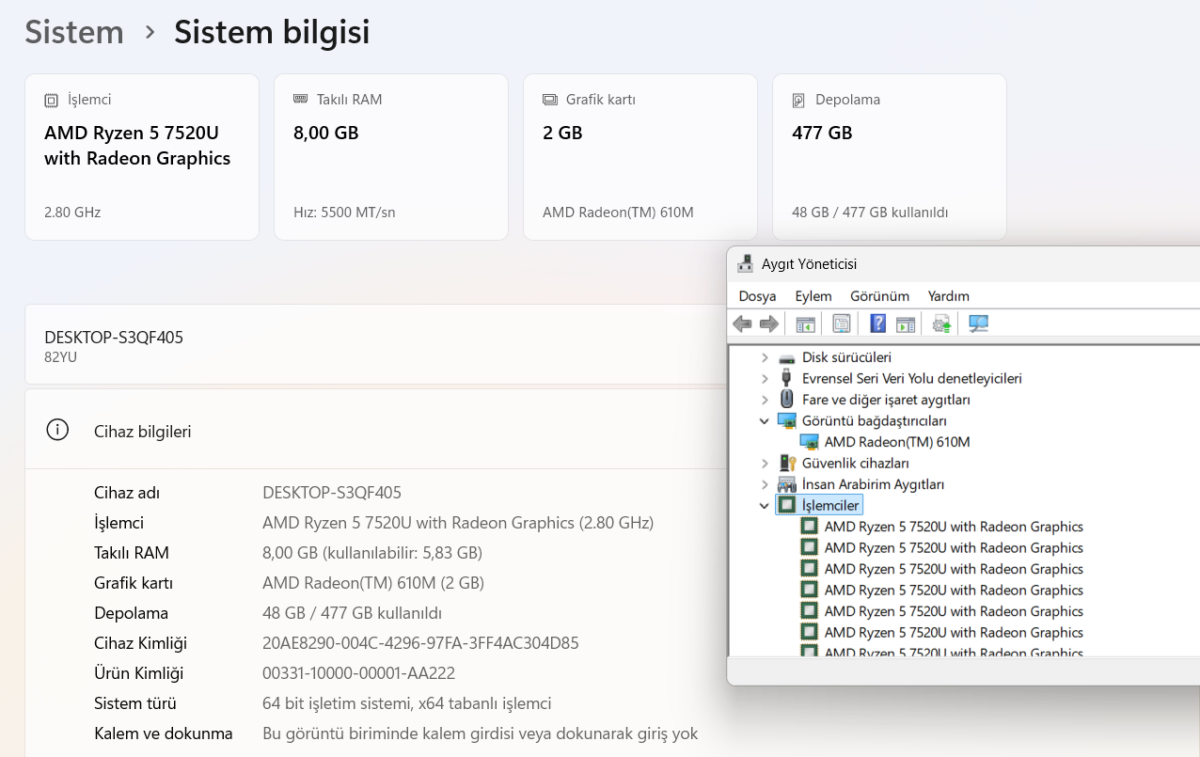The image size is (1200, 757).
Task: Click the Görüntü bağdaştırıcıları display icon
Action: (x=787, y=421)
